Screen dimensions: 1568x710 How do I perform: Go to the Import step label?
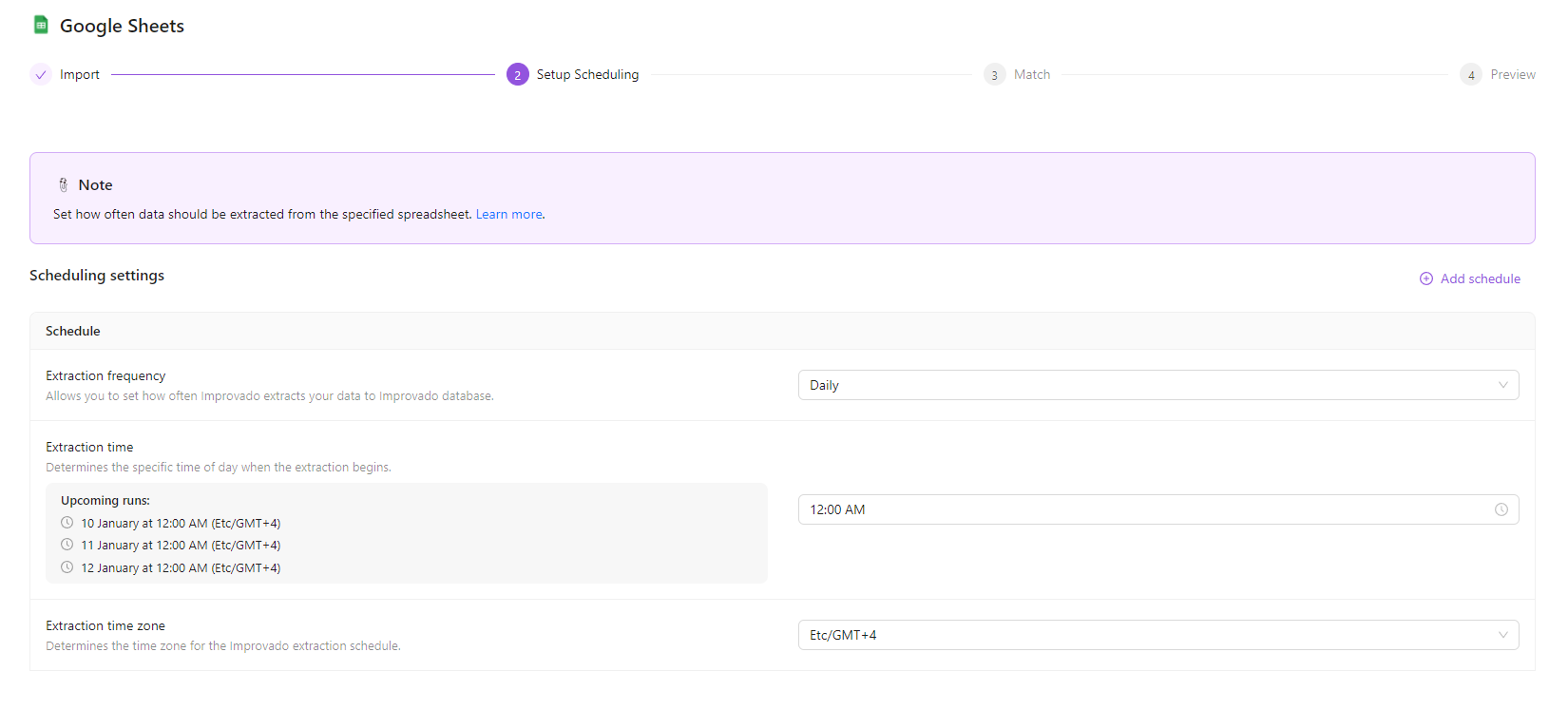coord(80,74)
